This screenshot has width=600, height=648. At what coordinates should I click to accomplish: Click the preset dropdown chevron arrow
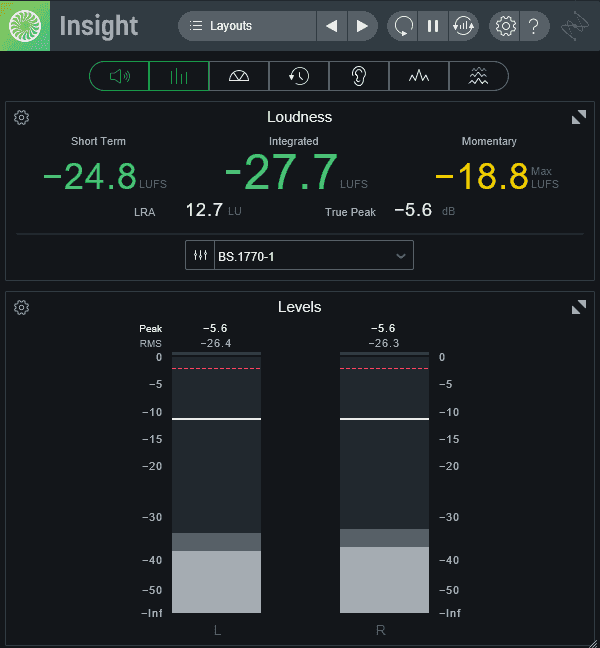click(x=400, y=256)
